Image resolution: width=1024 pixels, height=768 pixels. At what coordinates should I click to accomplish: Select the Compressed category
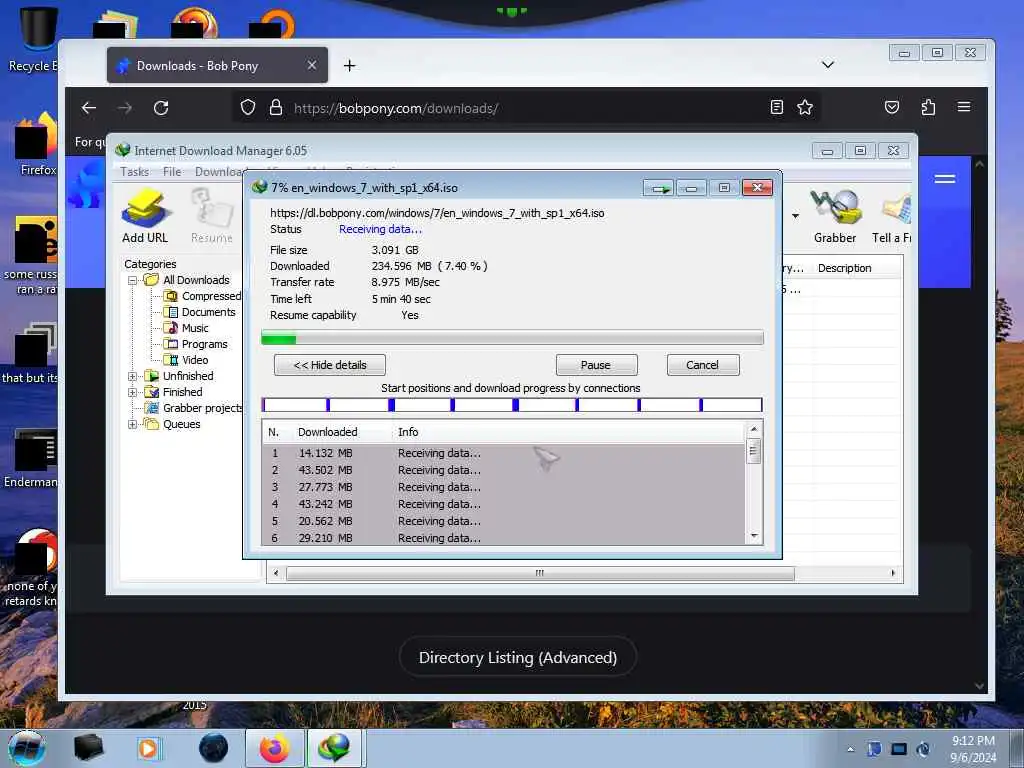pyautogui.click(x=203, y=296)
